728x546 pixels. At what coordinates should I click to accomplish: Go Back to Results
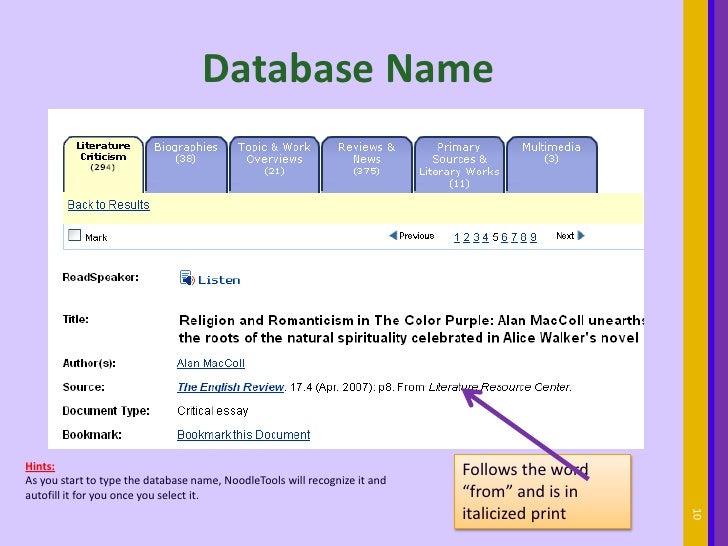(x=109, y=205)
